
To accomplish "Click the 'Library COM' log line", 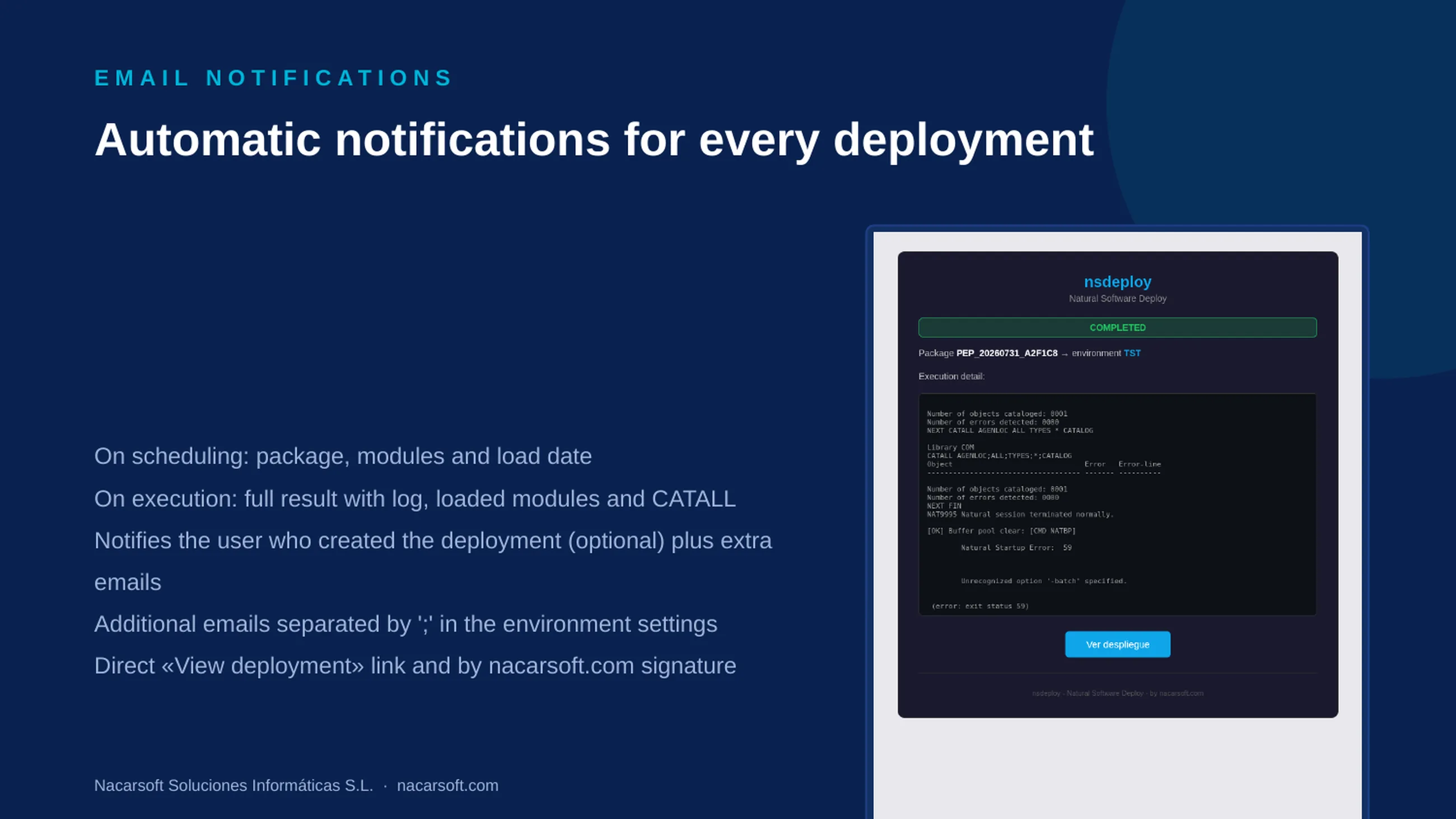I will pos(950,447).
